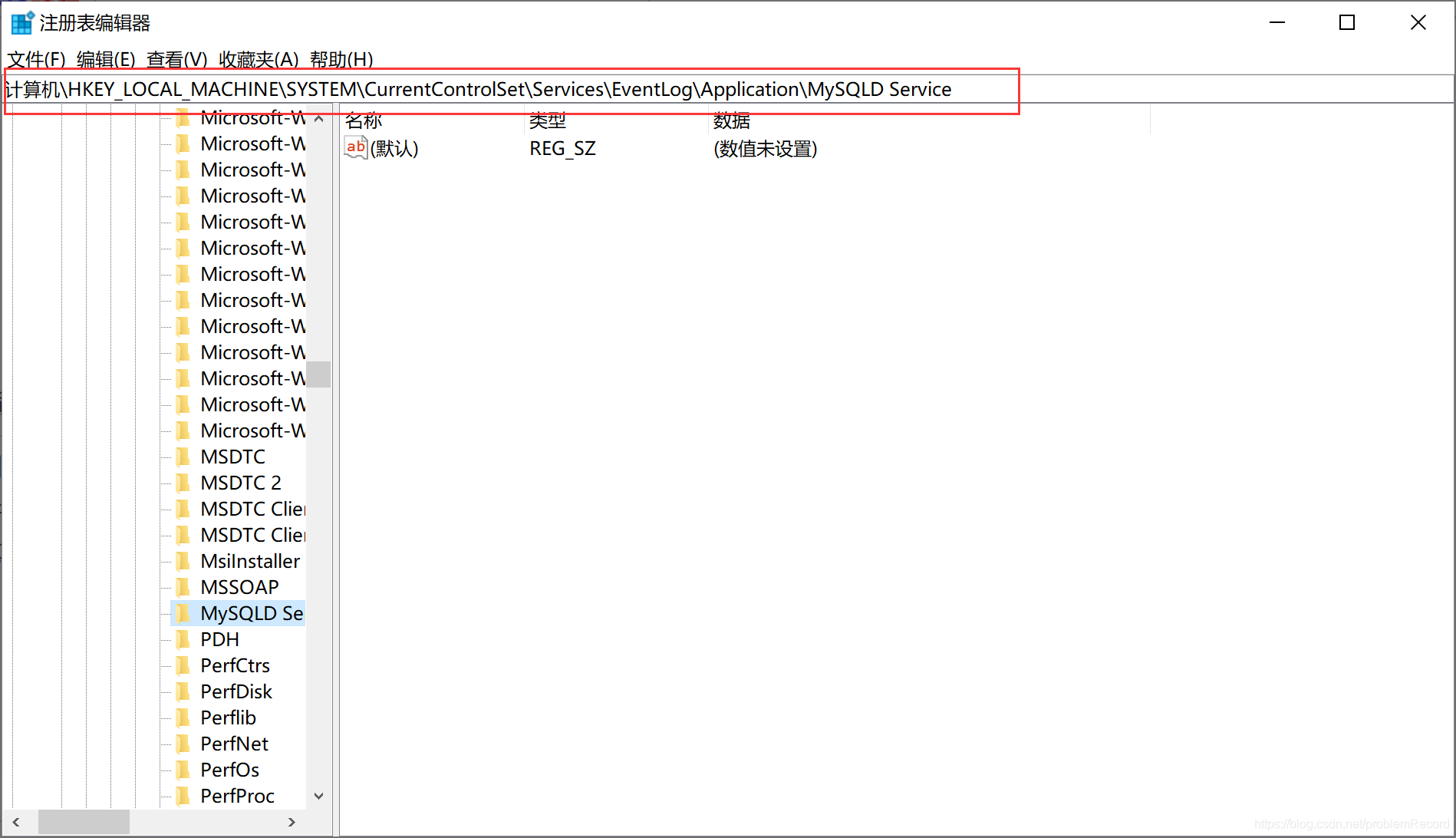
Task: Sort by the 数据 column header
Action: coord(930,120)
